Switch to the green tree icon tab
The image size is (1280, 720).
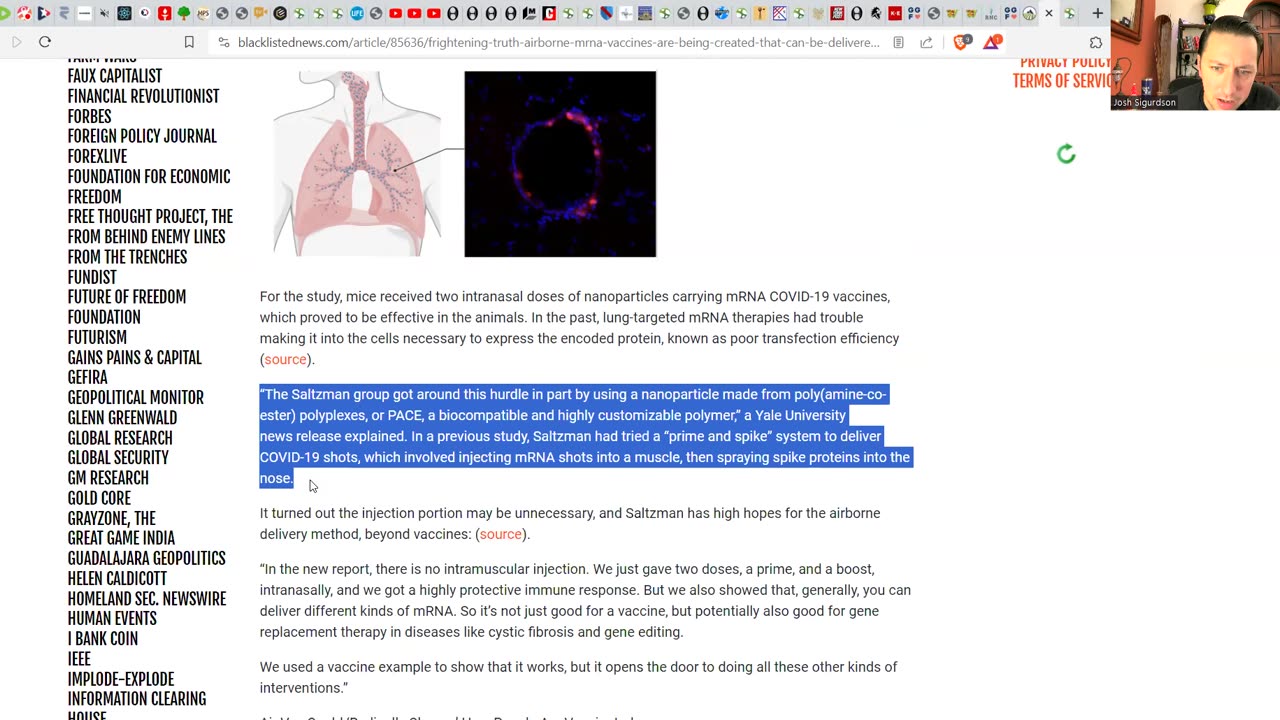coord(184,13)
